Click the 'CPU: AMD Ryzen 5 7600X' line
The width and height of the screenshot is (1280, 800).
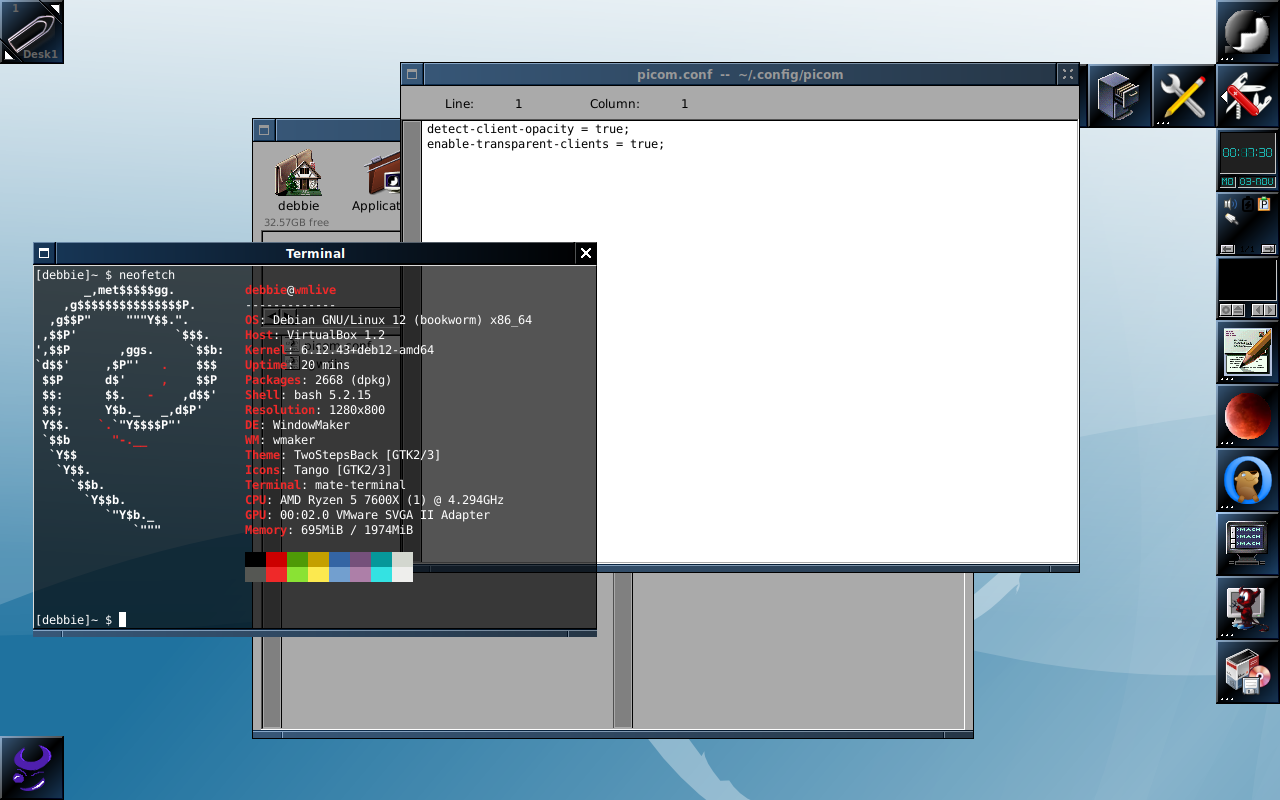click(374, 500)
